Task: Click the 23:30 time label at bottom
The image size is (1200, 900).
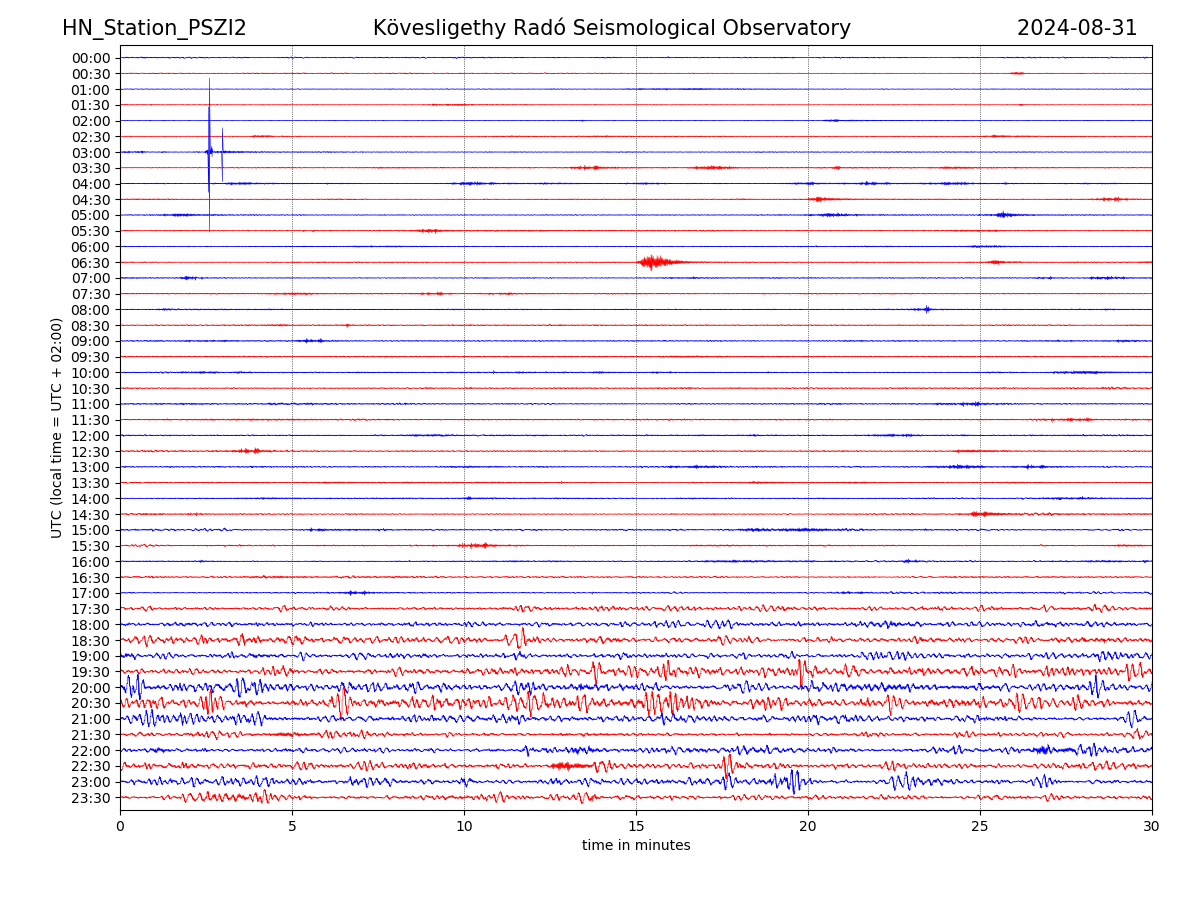Action: coord(91,798)
